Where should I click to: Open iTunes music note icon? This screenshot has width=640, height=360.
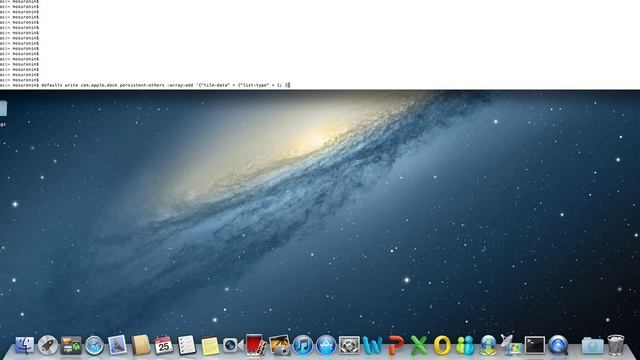(x=303, y=345)
